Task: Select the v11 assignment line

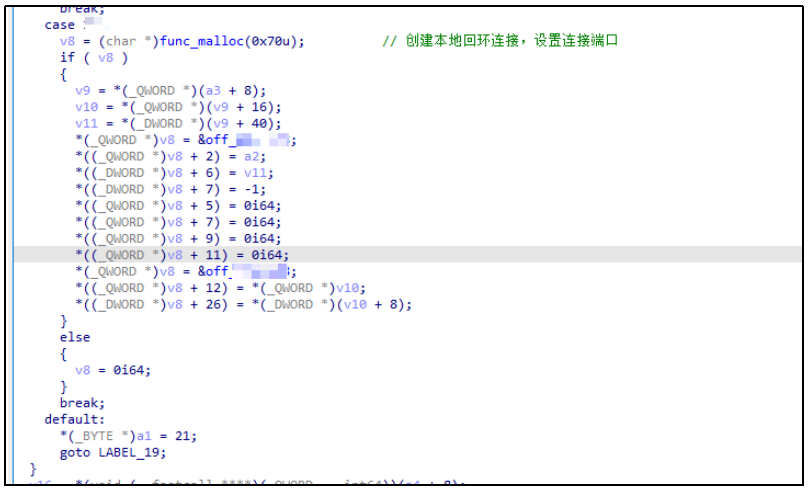Action: point(178,123)
